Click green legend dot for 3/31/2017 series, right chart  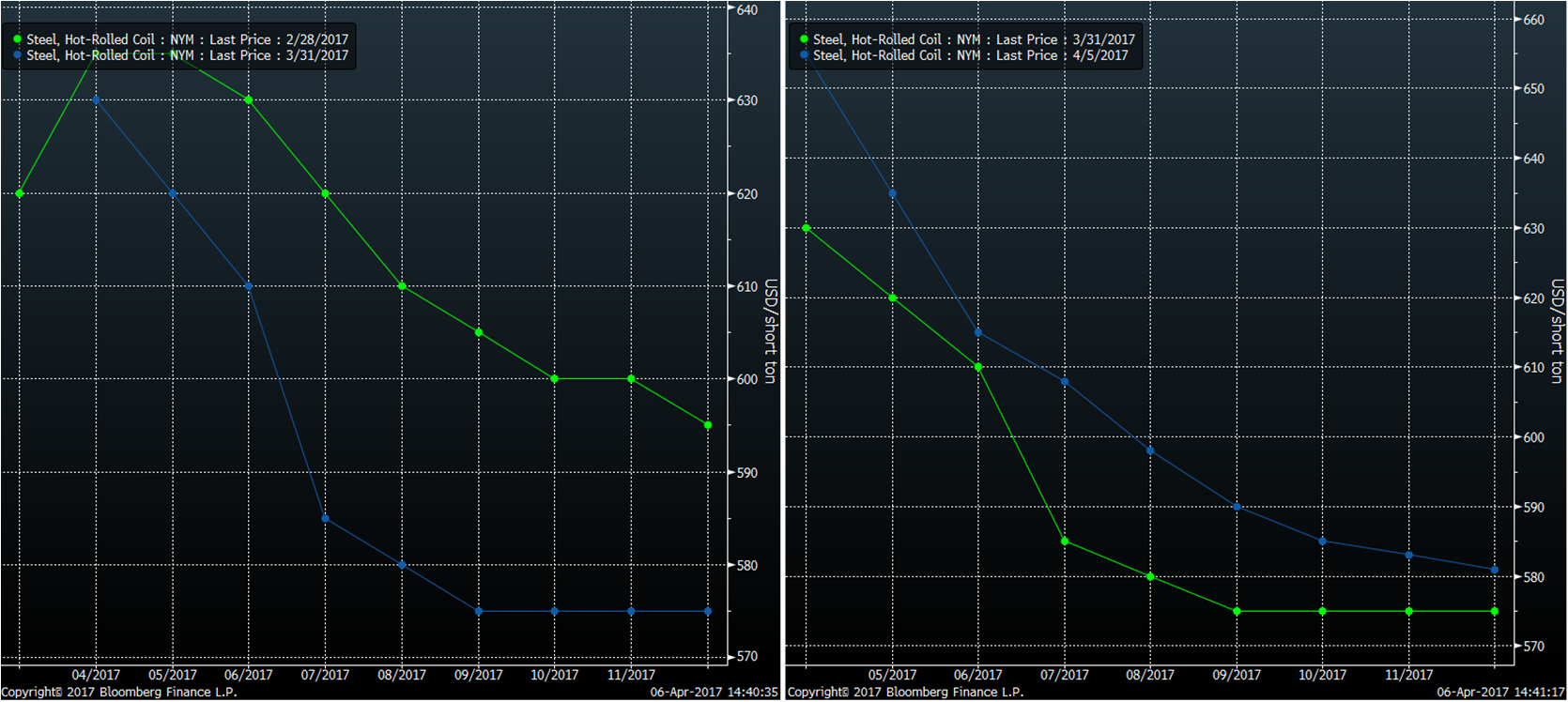pos(804,39)
